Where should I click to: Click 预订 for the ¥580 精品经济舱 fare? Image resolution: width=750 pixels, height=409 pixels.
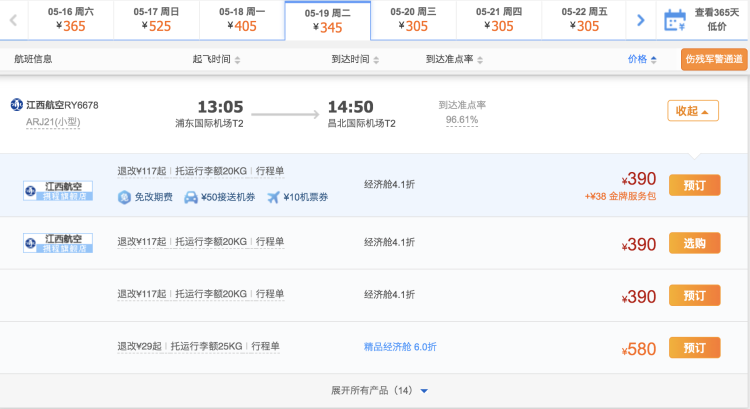point(694,348)
